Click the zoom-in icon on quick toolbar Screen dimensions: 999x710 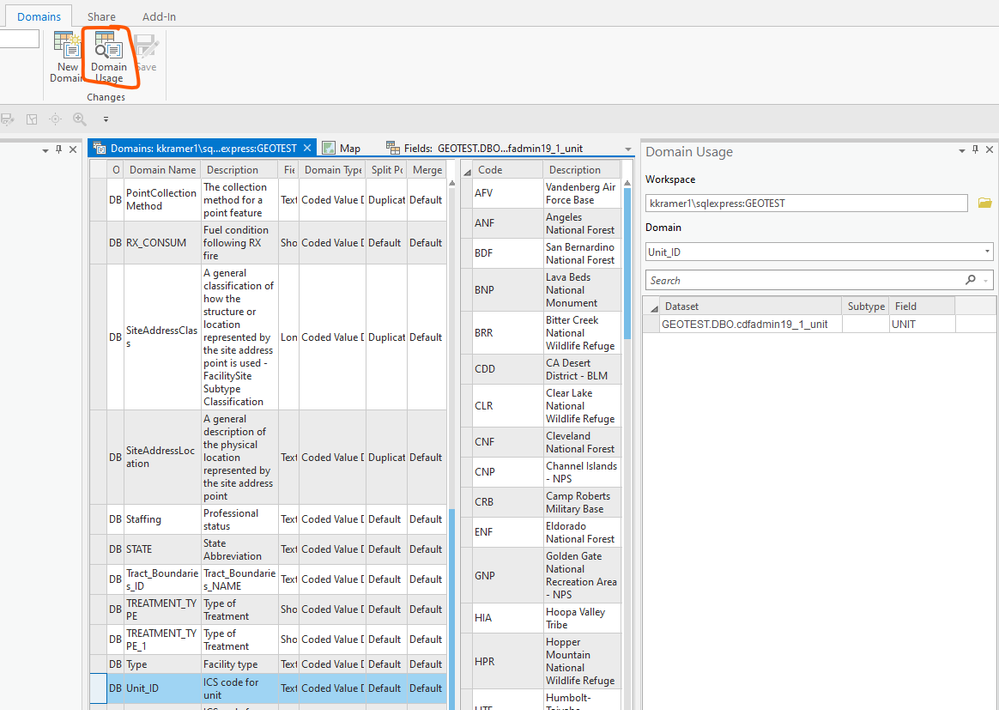coord(79,119)
